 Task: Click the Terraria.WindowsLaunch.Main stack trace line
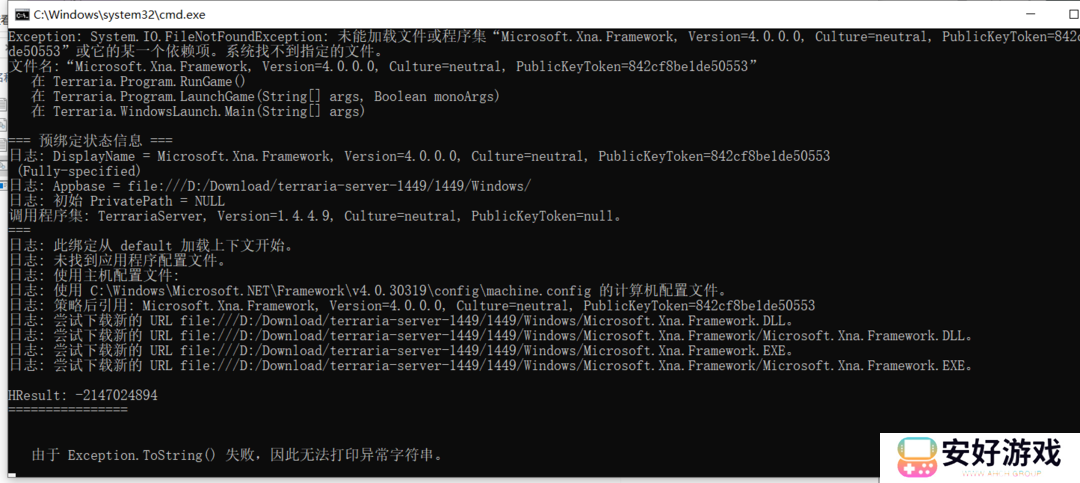coord(198,111)
